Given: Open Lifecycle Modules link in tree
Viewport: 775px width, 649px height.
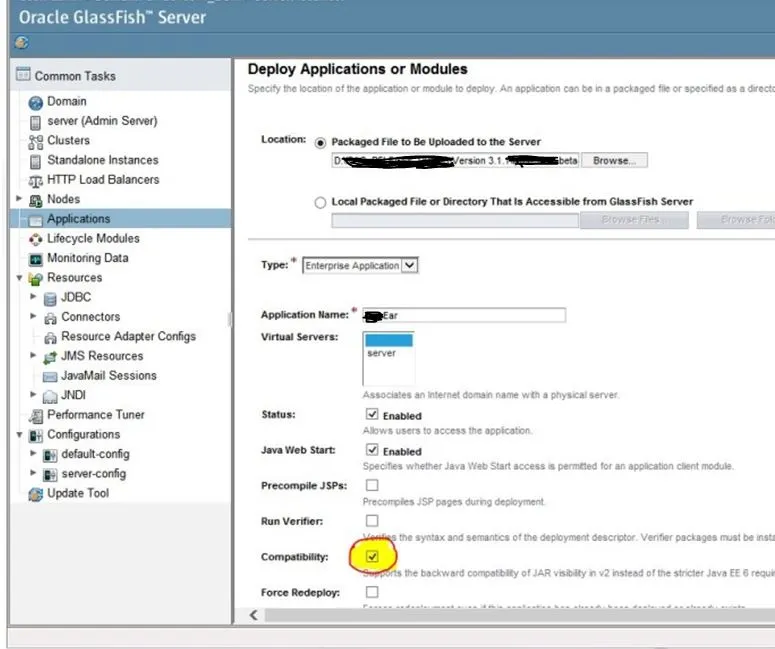Looking at the screenshot, I should click(93, 238).
